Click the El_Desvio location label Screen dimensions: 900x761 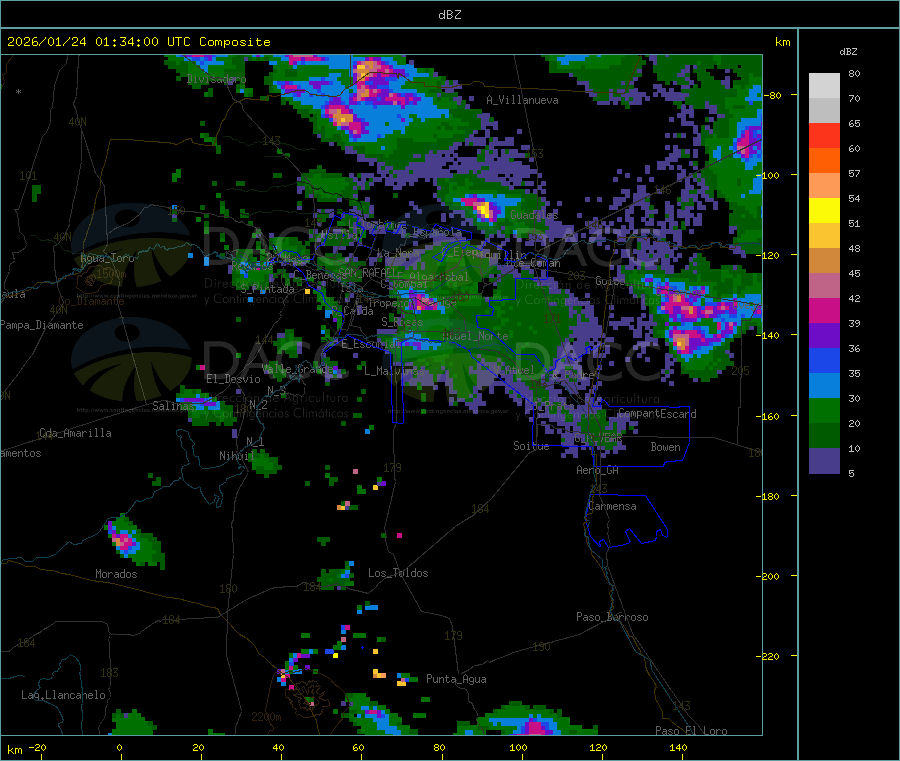point(233,379)
